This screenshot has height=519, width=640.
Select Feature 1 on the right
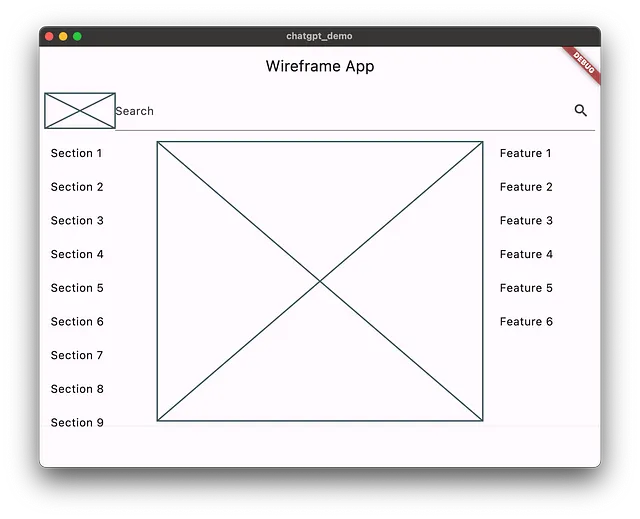526,153
